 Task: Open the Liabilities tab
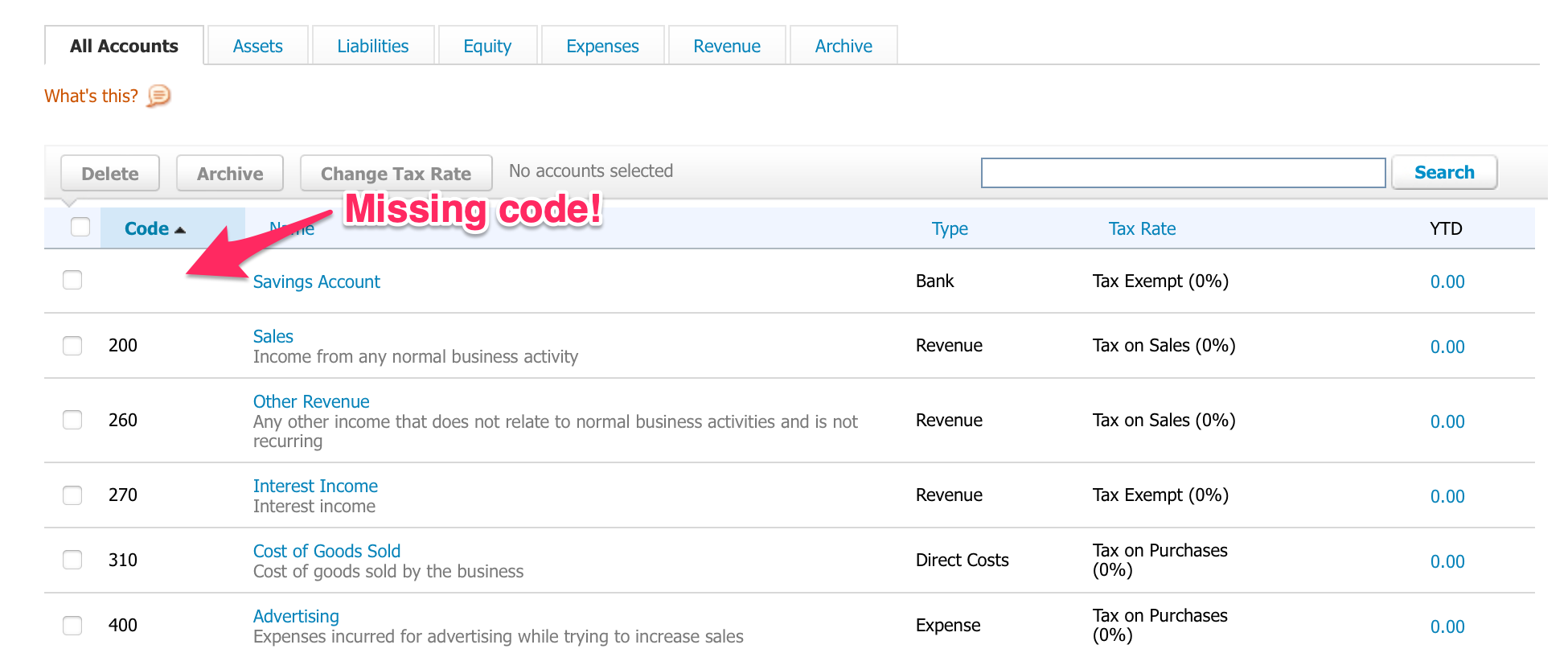pyautogui.click(x=372, y=47)
